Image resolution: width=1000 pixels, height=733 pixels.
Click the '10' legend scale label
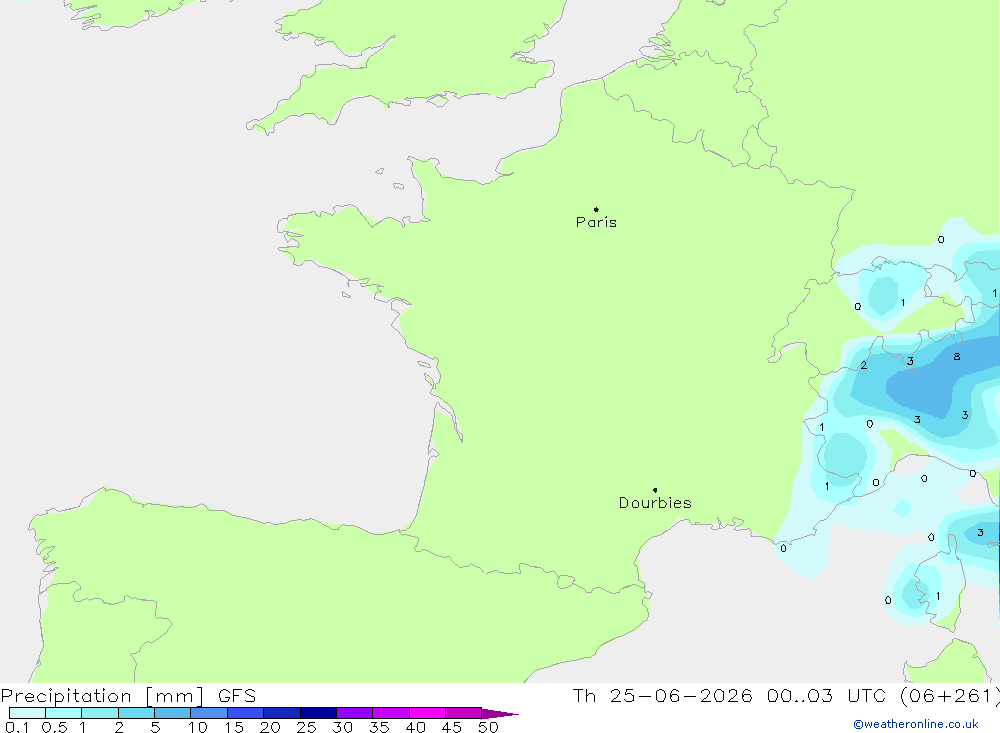point(198,727)
